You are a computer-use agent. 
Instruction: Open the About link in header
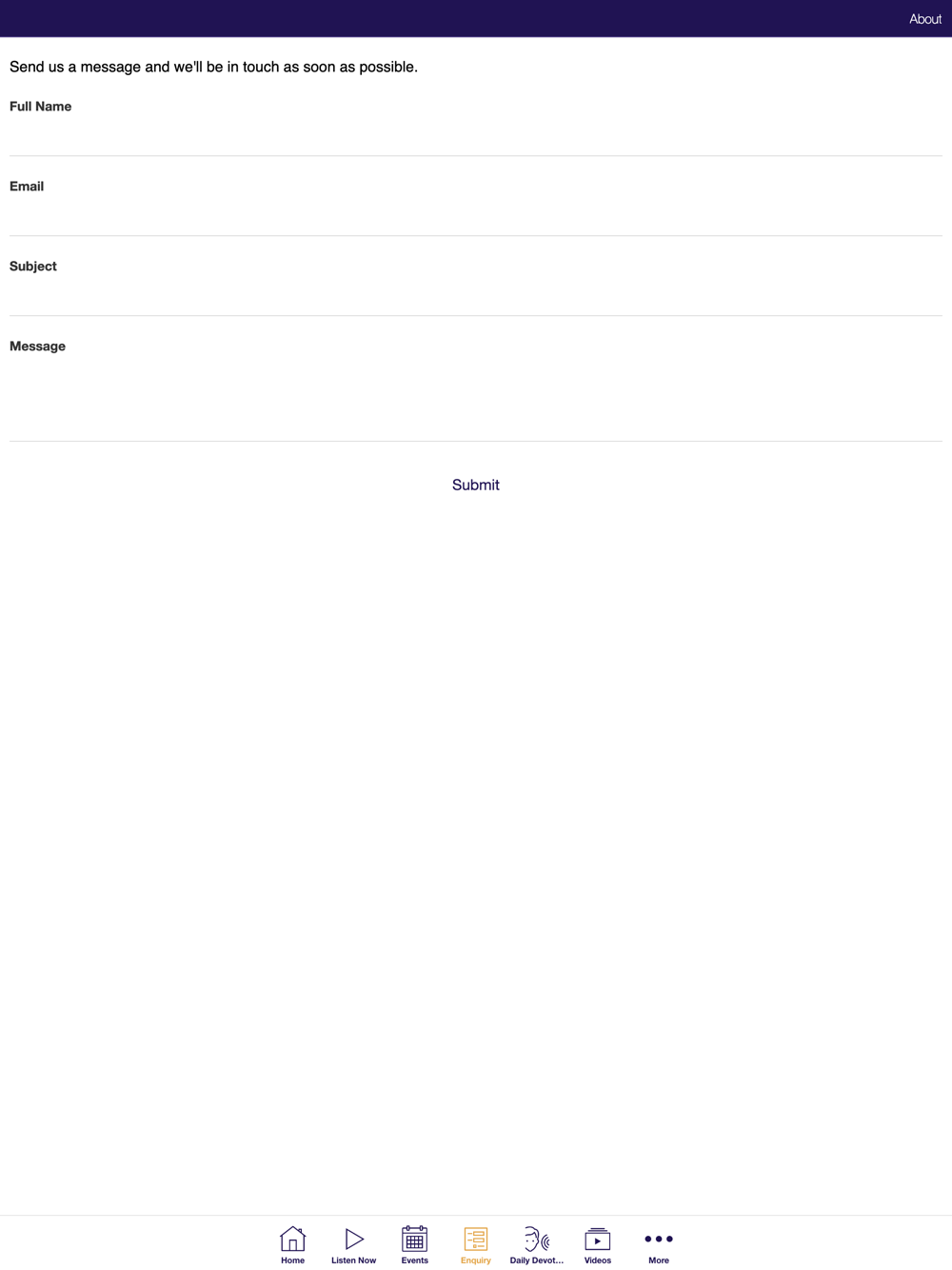925,19
